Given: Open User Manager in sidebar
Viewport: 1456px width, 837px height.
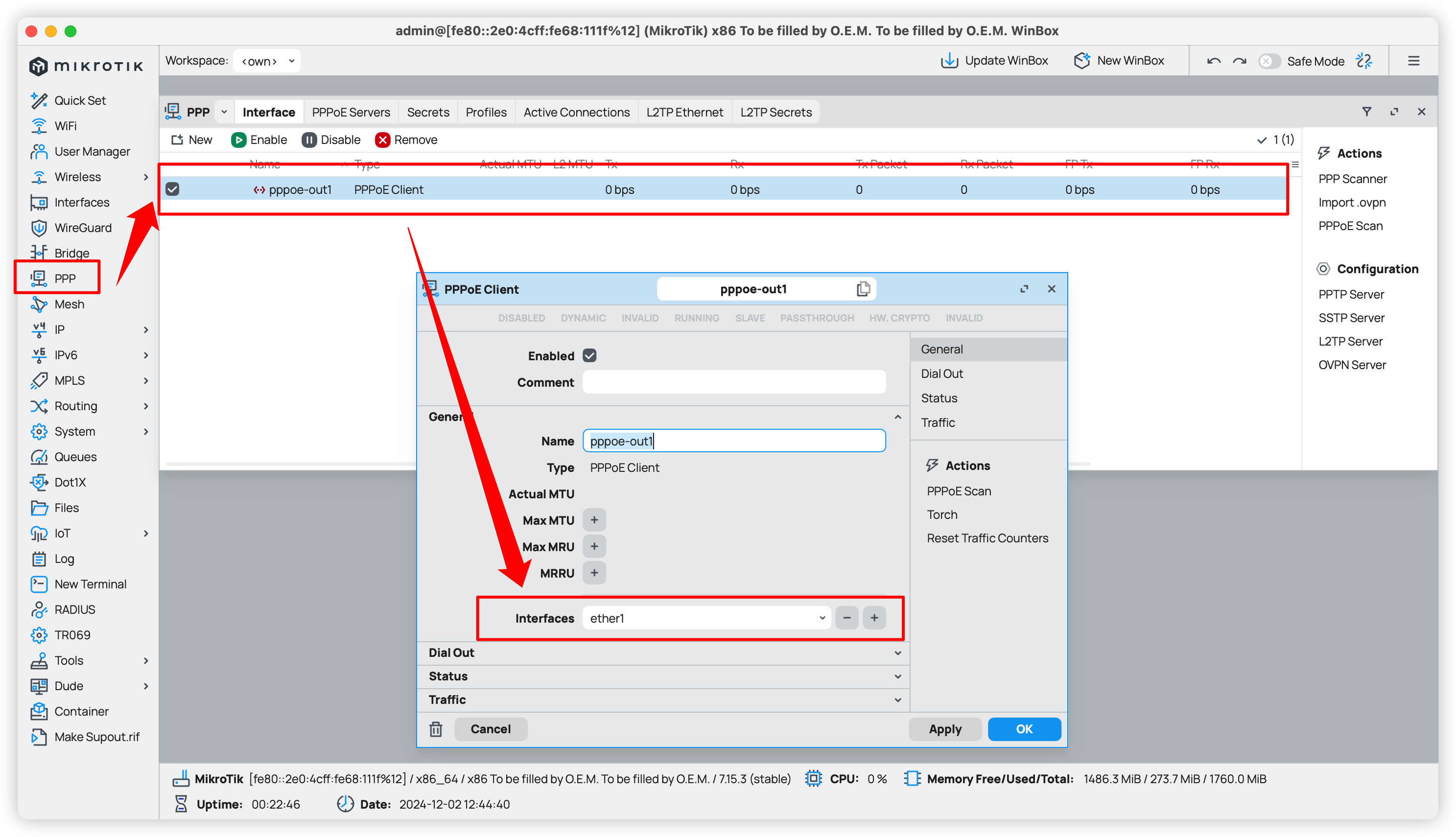Looking at the screenshot, I should [x=92, y=151].
